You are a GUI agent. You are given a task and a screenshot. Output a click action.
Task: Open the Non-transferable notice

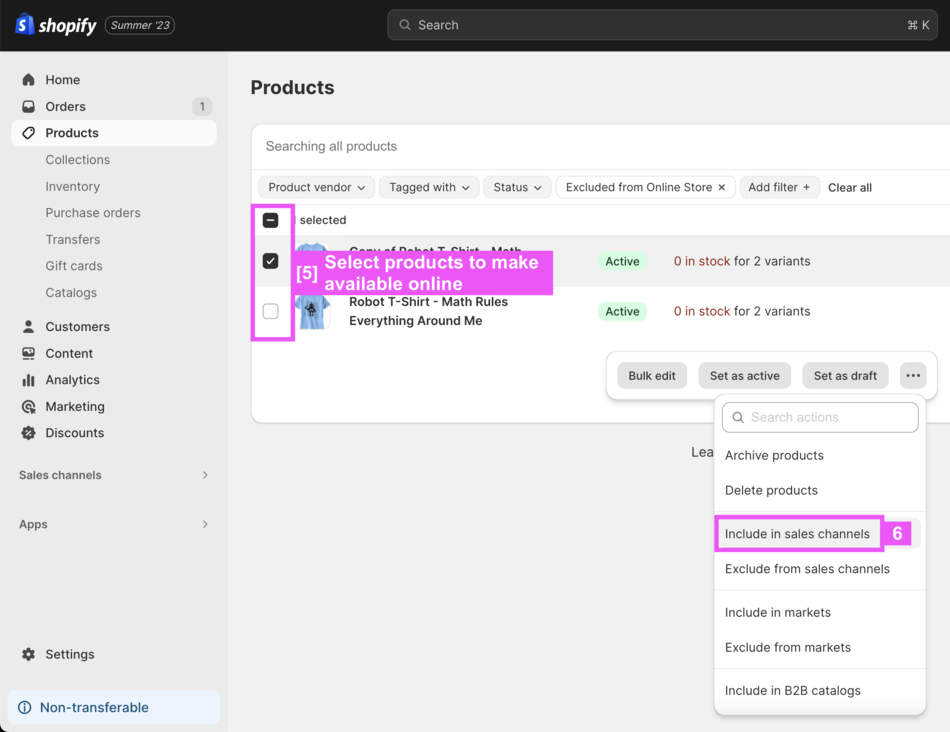point(114,707)
